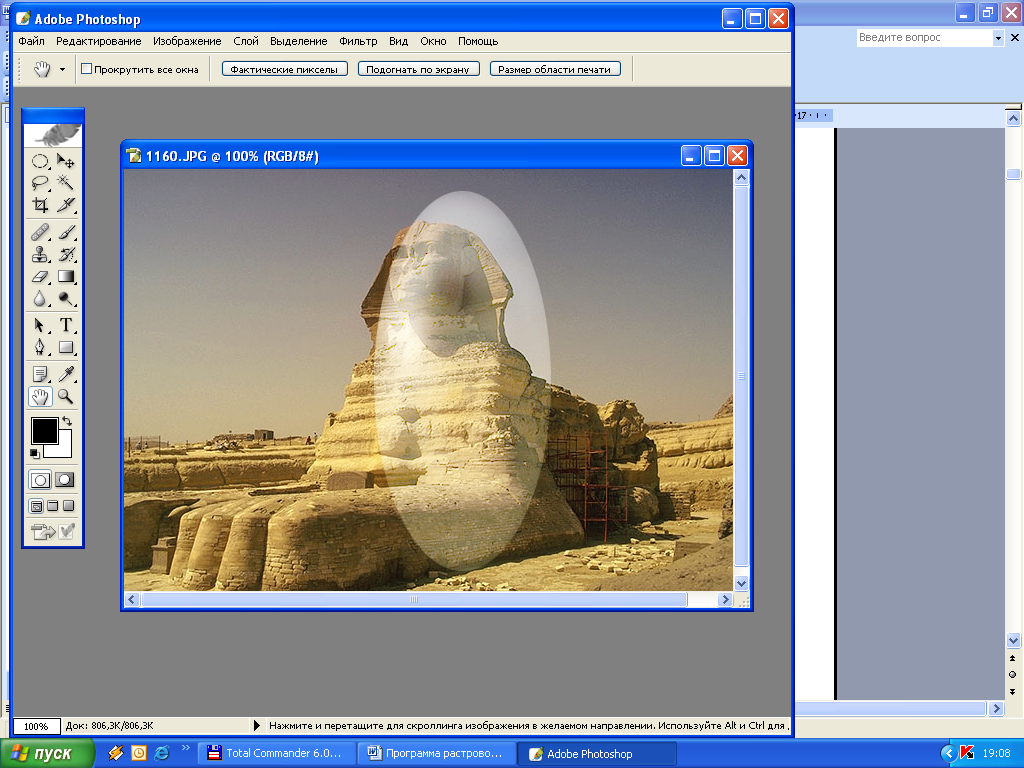Select the Brush tool
Viewport: 1024px width, 768px height.
coord(65,232)
